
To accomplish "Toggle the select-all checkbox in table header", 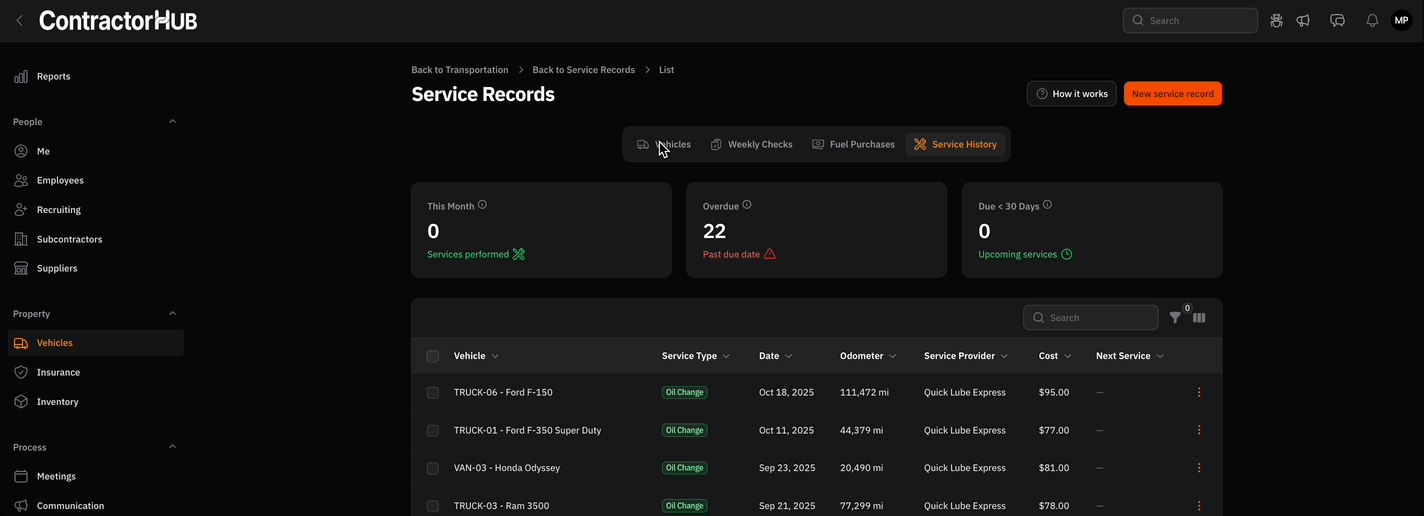I will coord(432,356).
